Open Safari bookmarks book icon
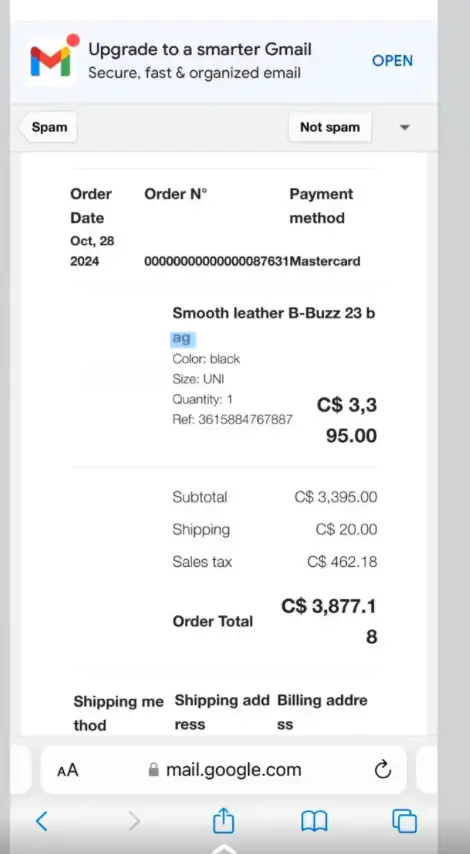The height and width of the screenshot is (854, 470). coord(314,820)
